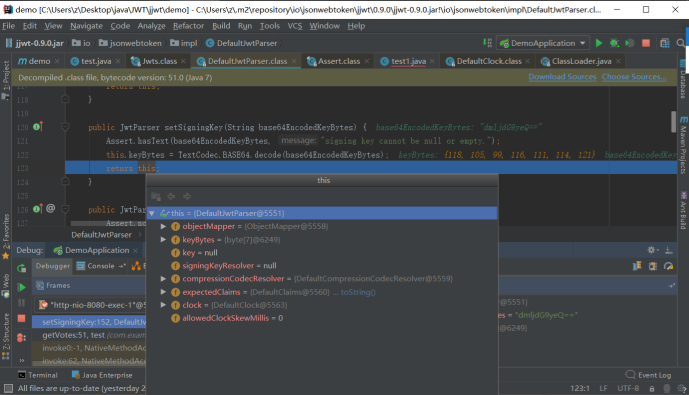689x395 pixels.
Task: Click the jsonwebtoken breadcrumb folder
Action: 130,43
